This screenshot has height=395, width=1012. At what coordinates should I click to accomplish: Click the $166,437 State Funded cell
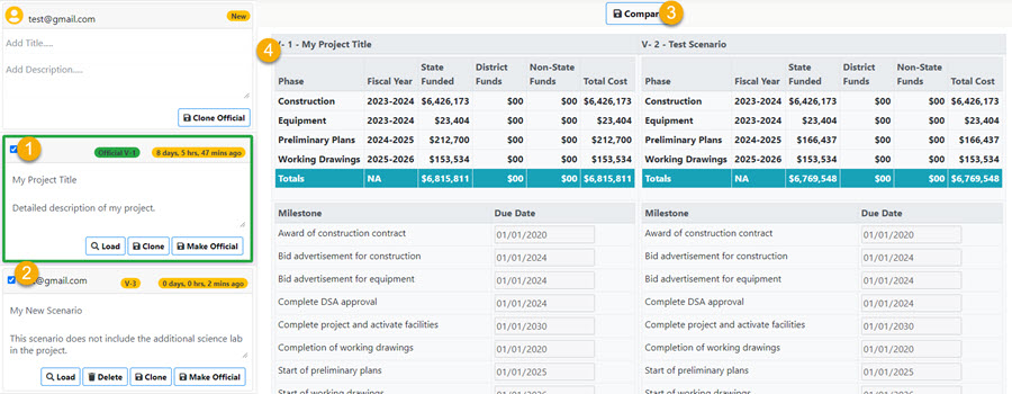tap(812, 140)
